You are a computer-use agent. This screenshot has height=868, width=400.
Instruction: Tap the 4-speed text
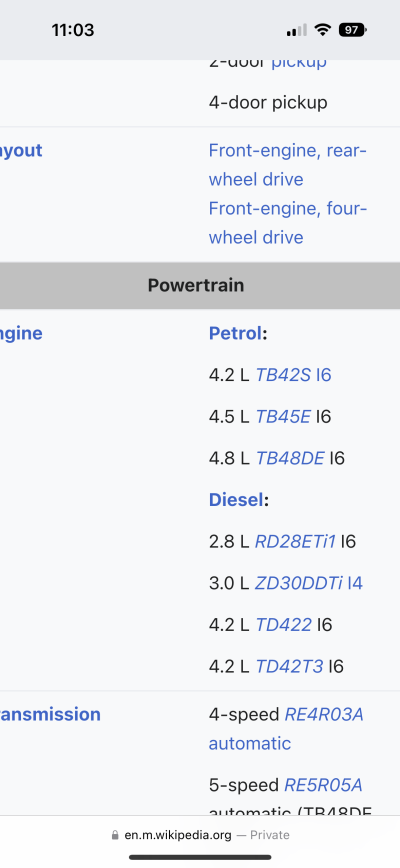(244, 715)
